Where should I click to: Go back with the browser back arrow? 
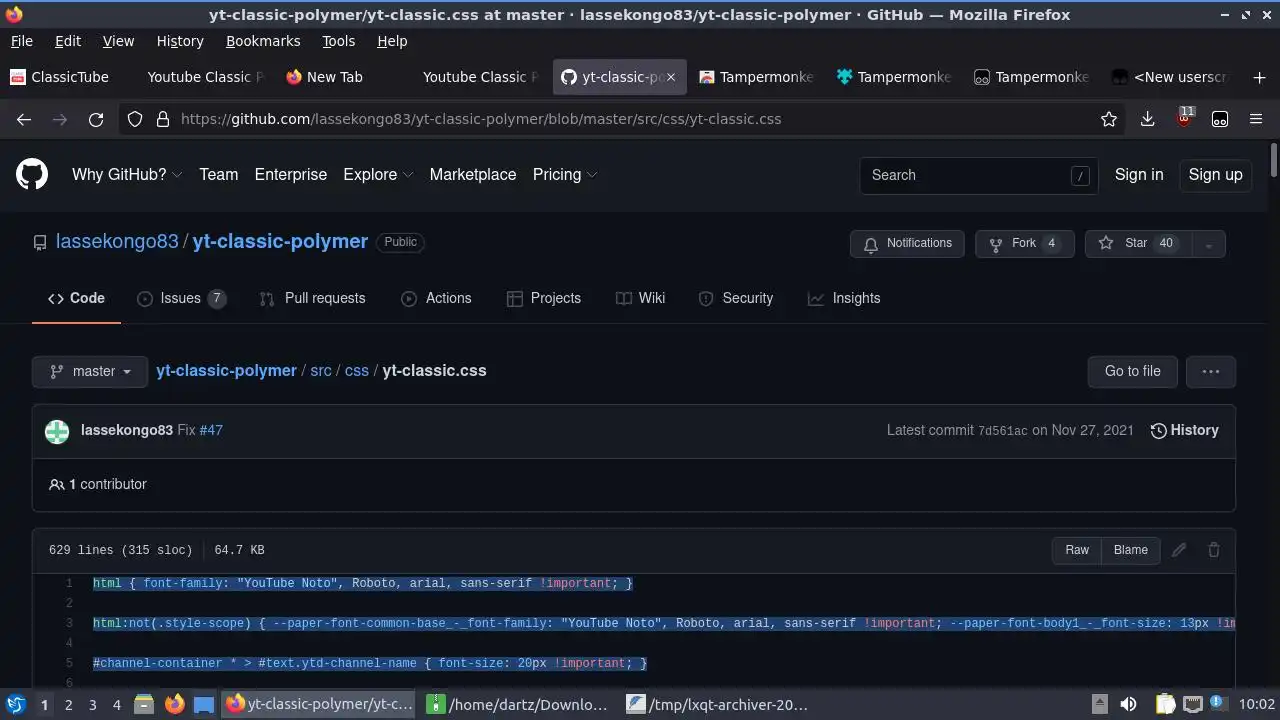pyautogui.click(x=24, y=119)
